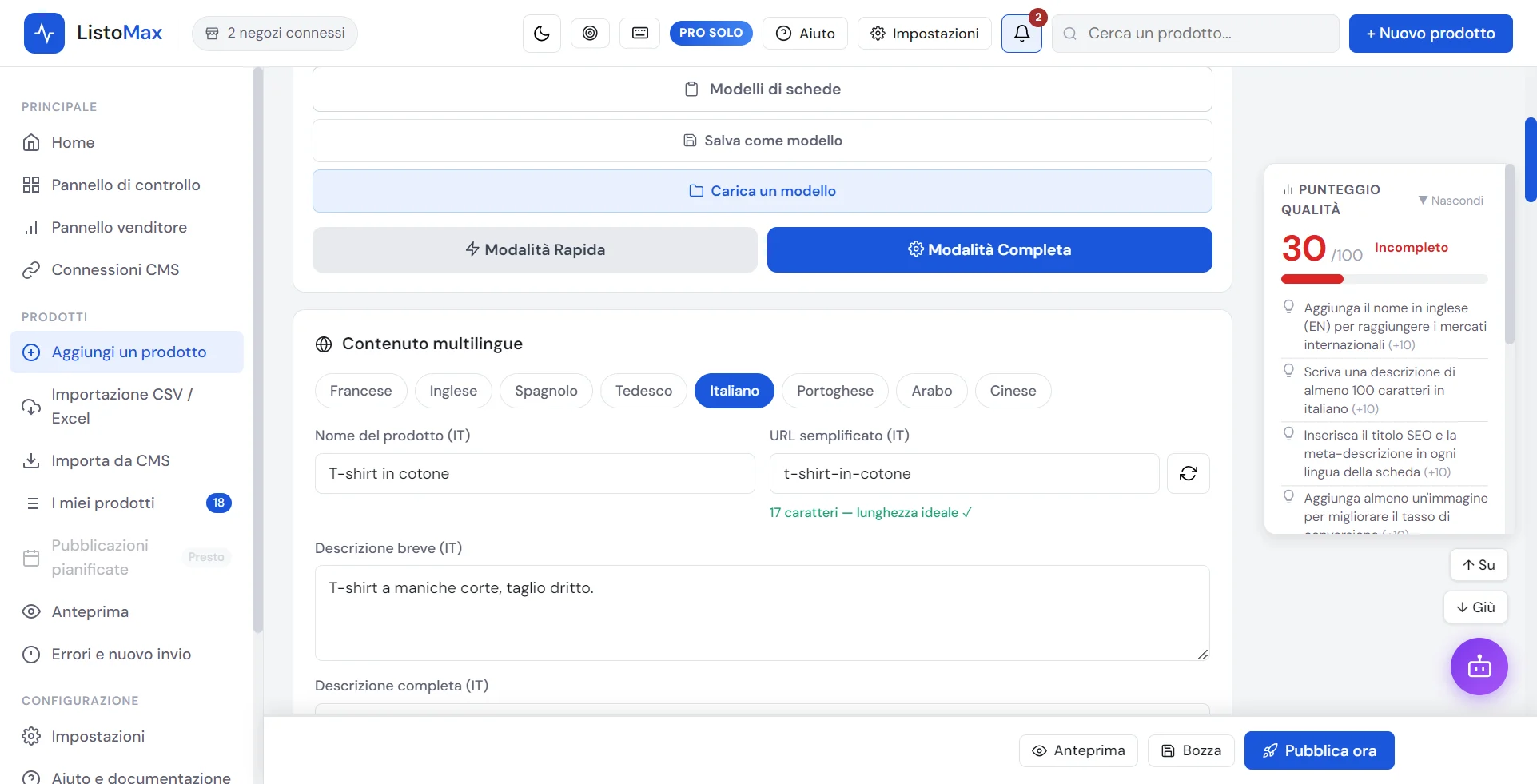Image resolution: width=1537 pixels, height=784 pixels.
Task: Click the Pubblica ora button
Action: click(1319, 750)
